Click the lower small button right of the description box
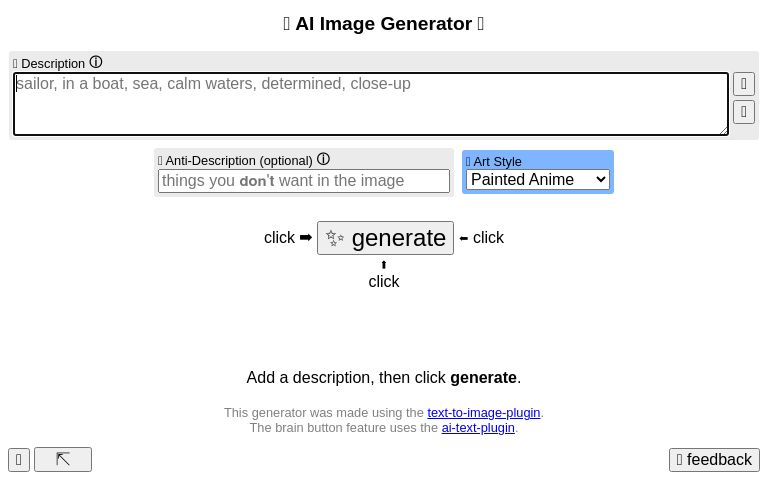The width and height of the screenshot is (768, 480). point(743,111)
